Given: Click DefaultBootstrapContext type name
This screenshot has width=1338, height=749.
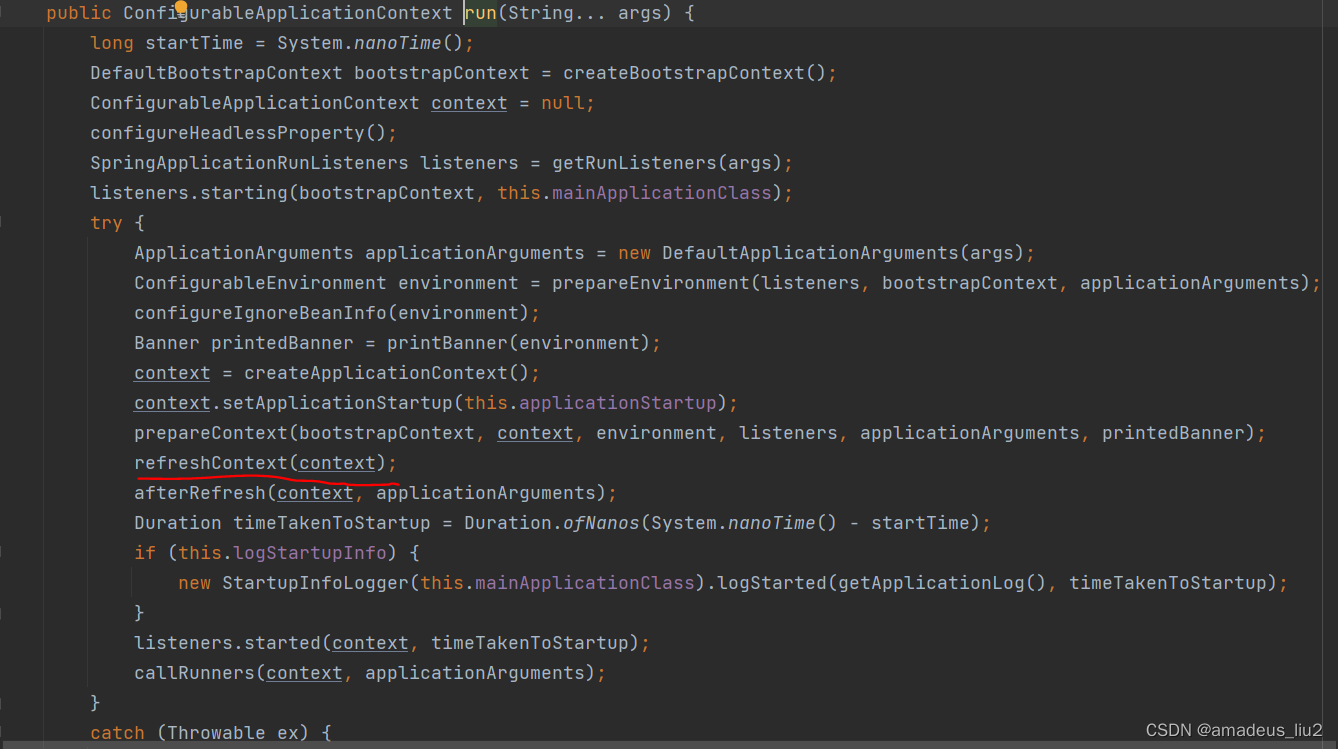Looking at the screenshot, I should [x=216, y=73].
